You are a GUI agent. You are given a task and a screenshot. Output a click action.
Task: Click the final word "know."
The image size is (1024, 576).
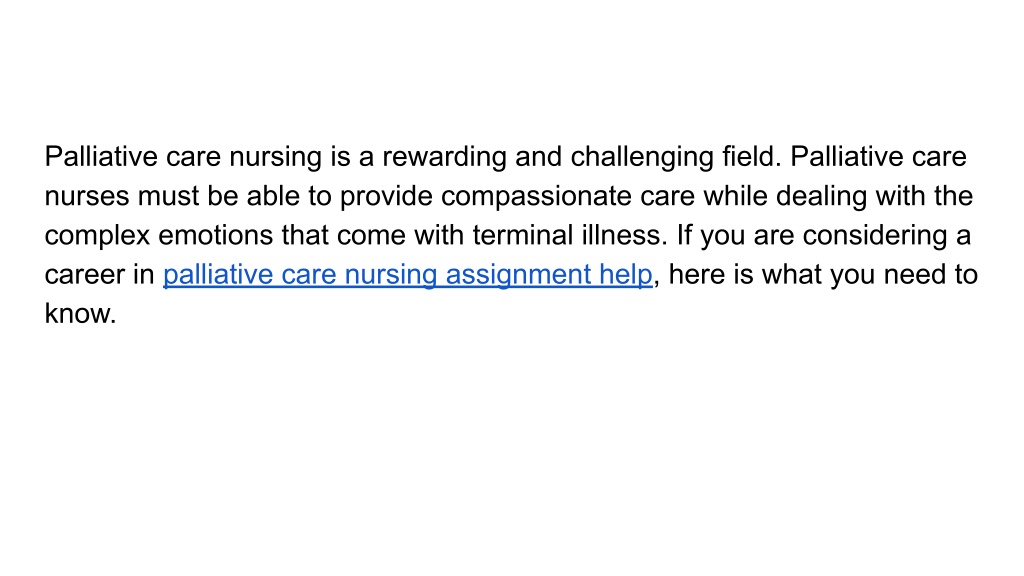pyautogui.click(x=80, y=313)
